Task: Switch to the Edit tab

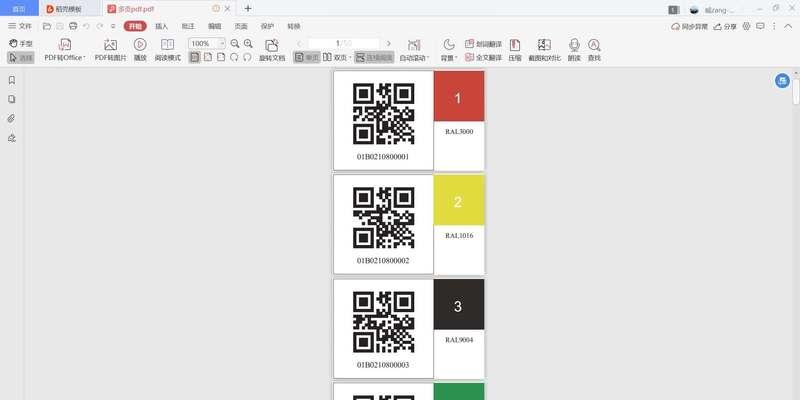Action: point(215,26)
